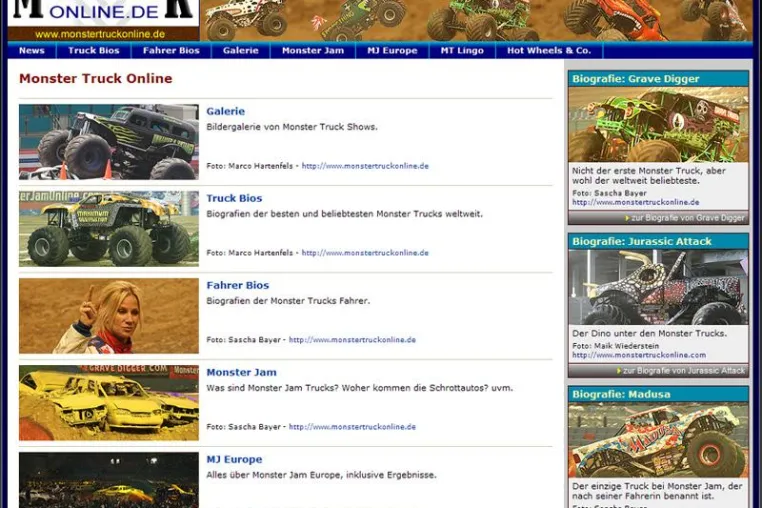
Task: Open 'zur Biografie von Grave Digger' link
Action: (688, 218)
